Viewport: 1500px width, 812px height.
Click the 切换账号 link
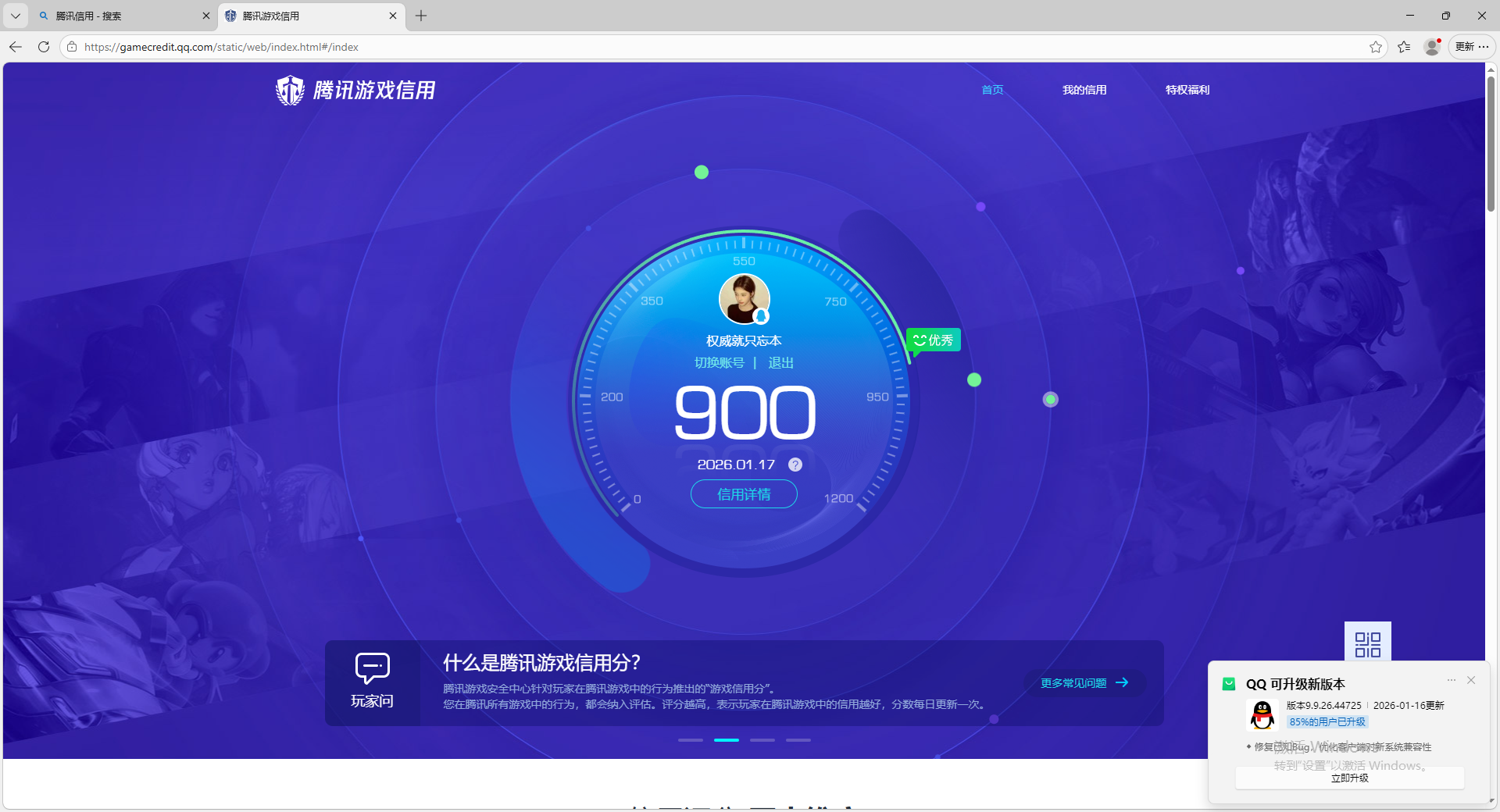719,363
